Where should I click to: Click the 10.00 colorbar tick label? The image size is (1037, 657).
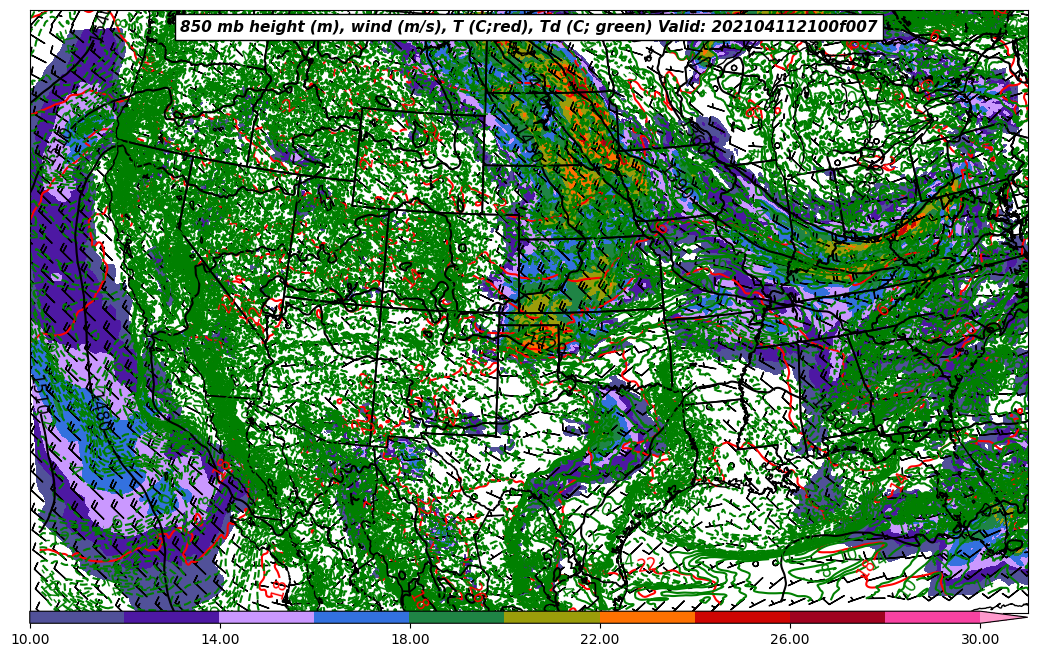pyautogui.click(x=30, y=638)
